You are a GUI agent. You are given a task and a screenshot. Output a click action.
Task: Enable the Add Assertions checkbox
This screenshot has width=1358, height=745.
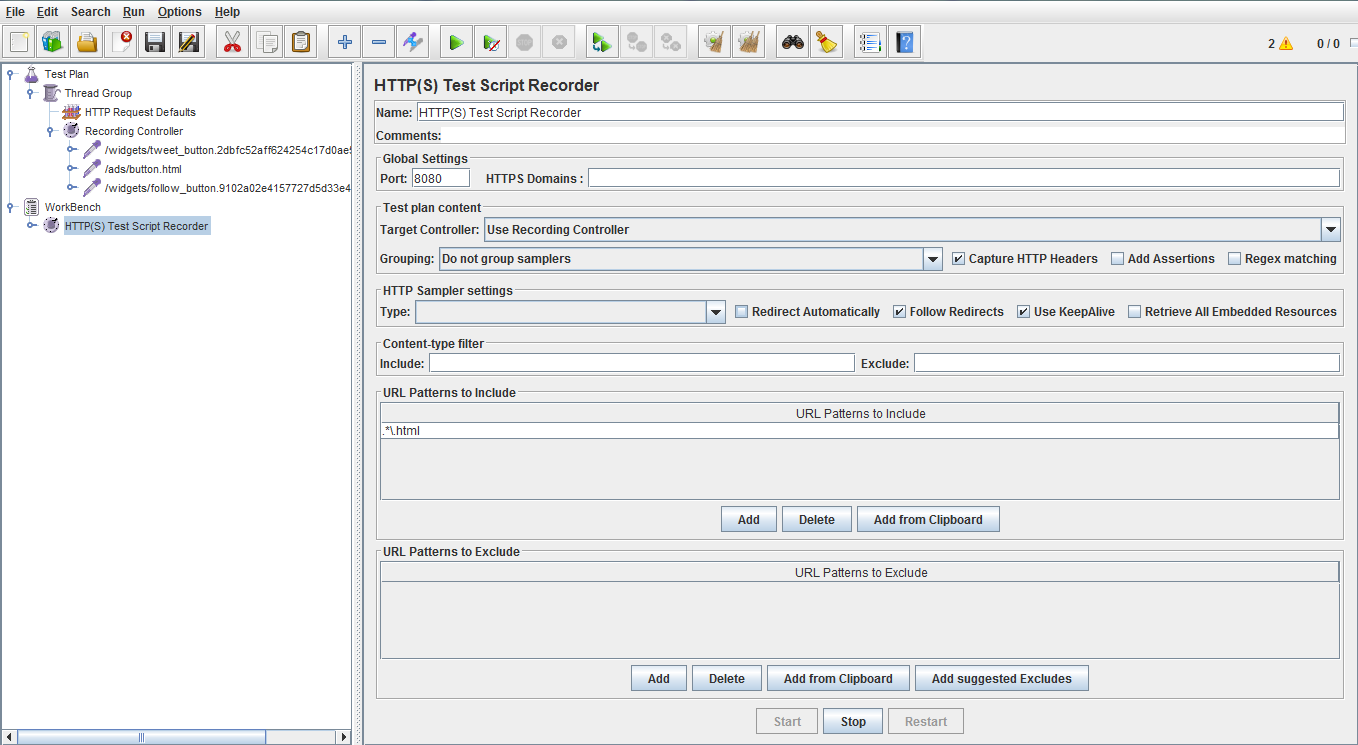(1117, 258)
